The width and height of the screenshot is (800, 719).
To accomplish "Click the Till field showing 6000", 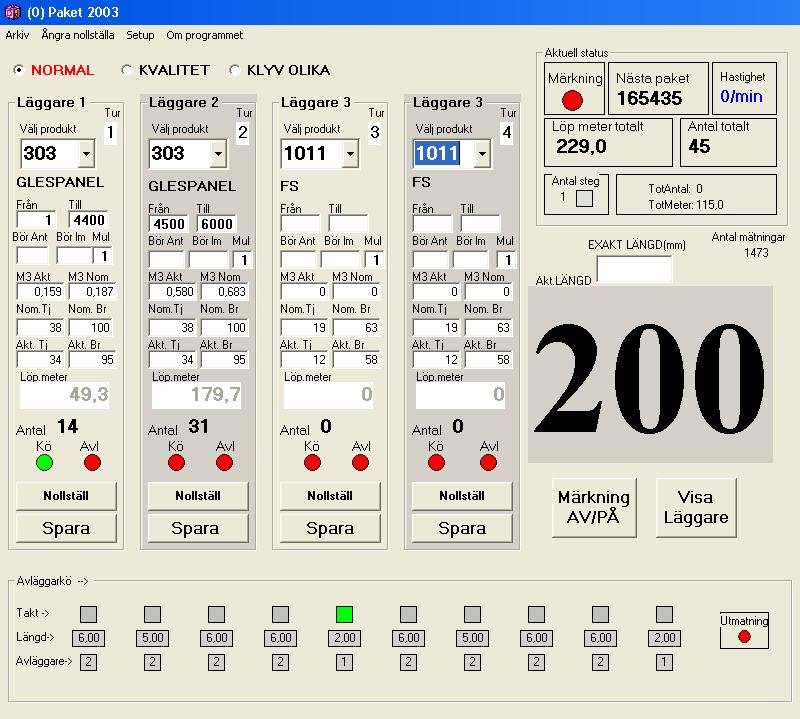I will pos(216,224).
